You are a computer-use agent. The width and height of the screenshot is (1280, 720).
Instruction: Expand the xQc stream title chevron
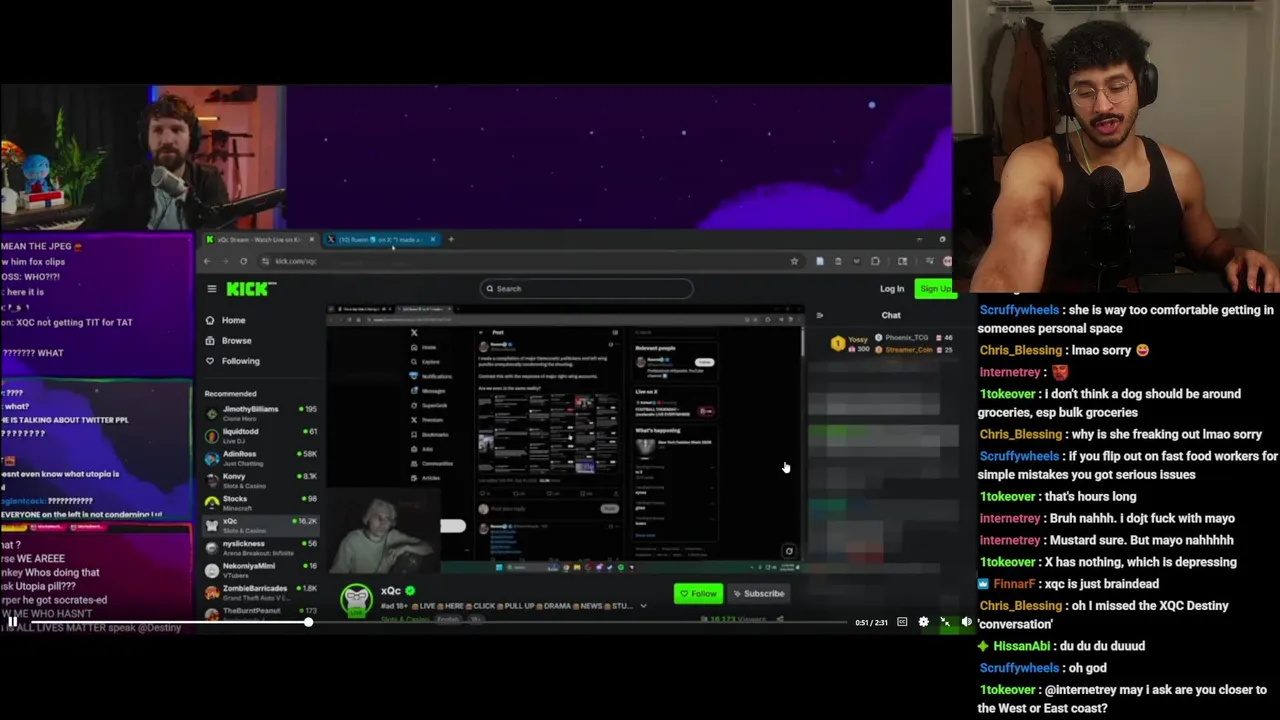coord(643,606)
